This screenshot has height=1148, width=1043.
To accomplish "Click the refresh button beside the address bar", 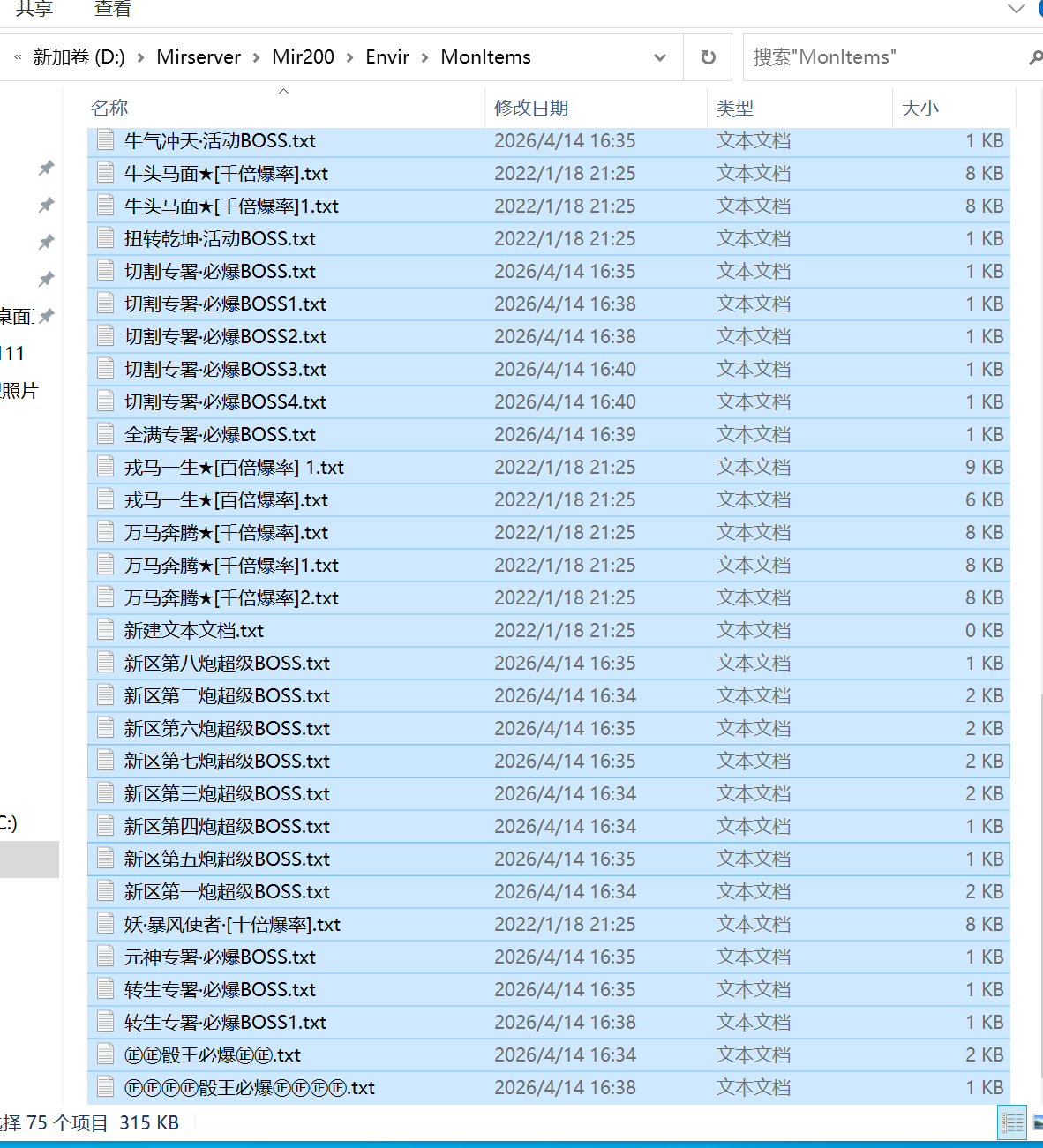I will (708, 57).
